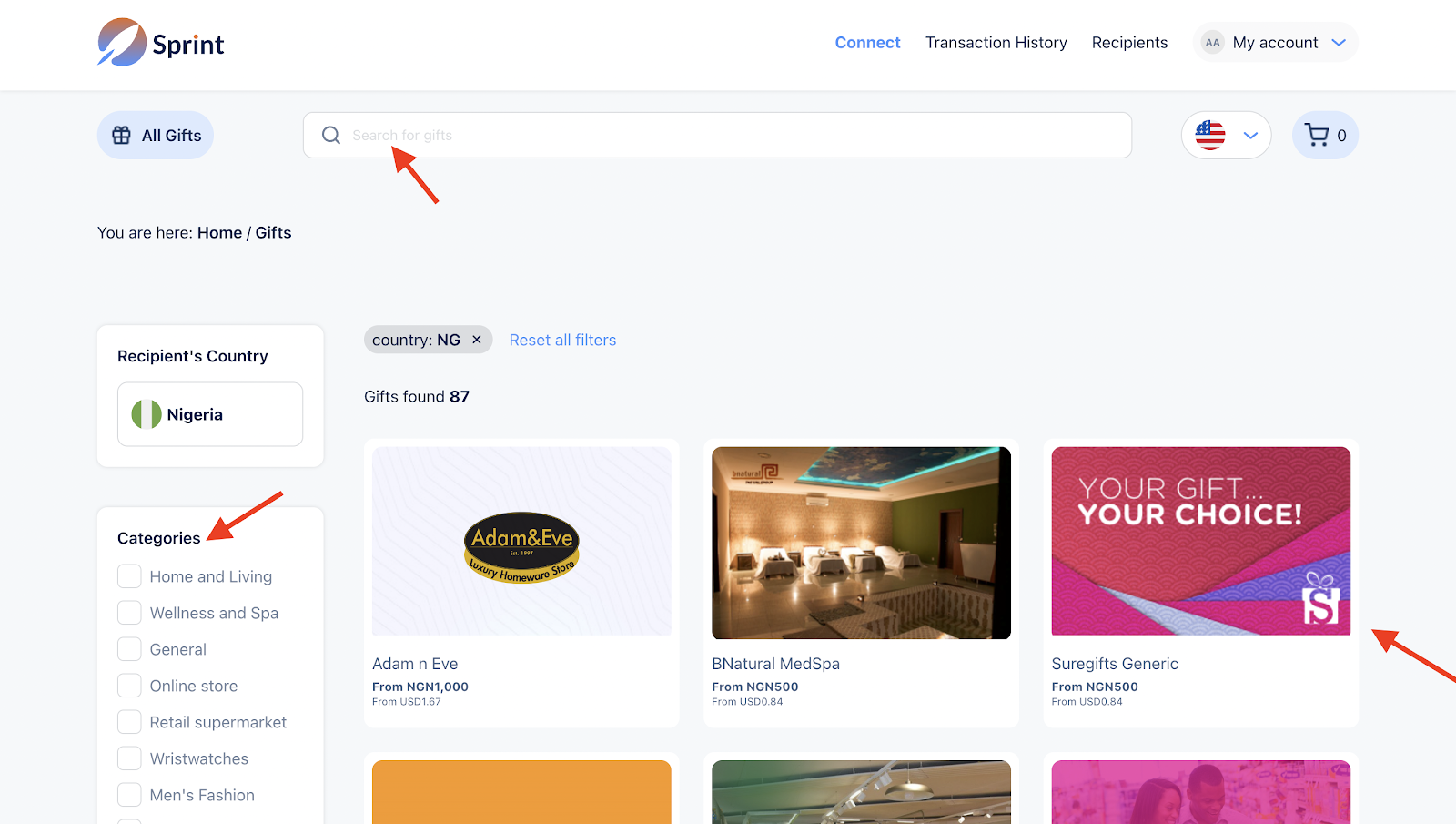Click the Nigeria flag icon

tap(146, 414)
